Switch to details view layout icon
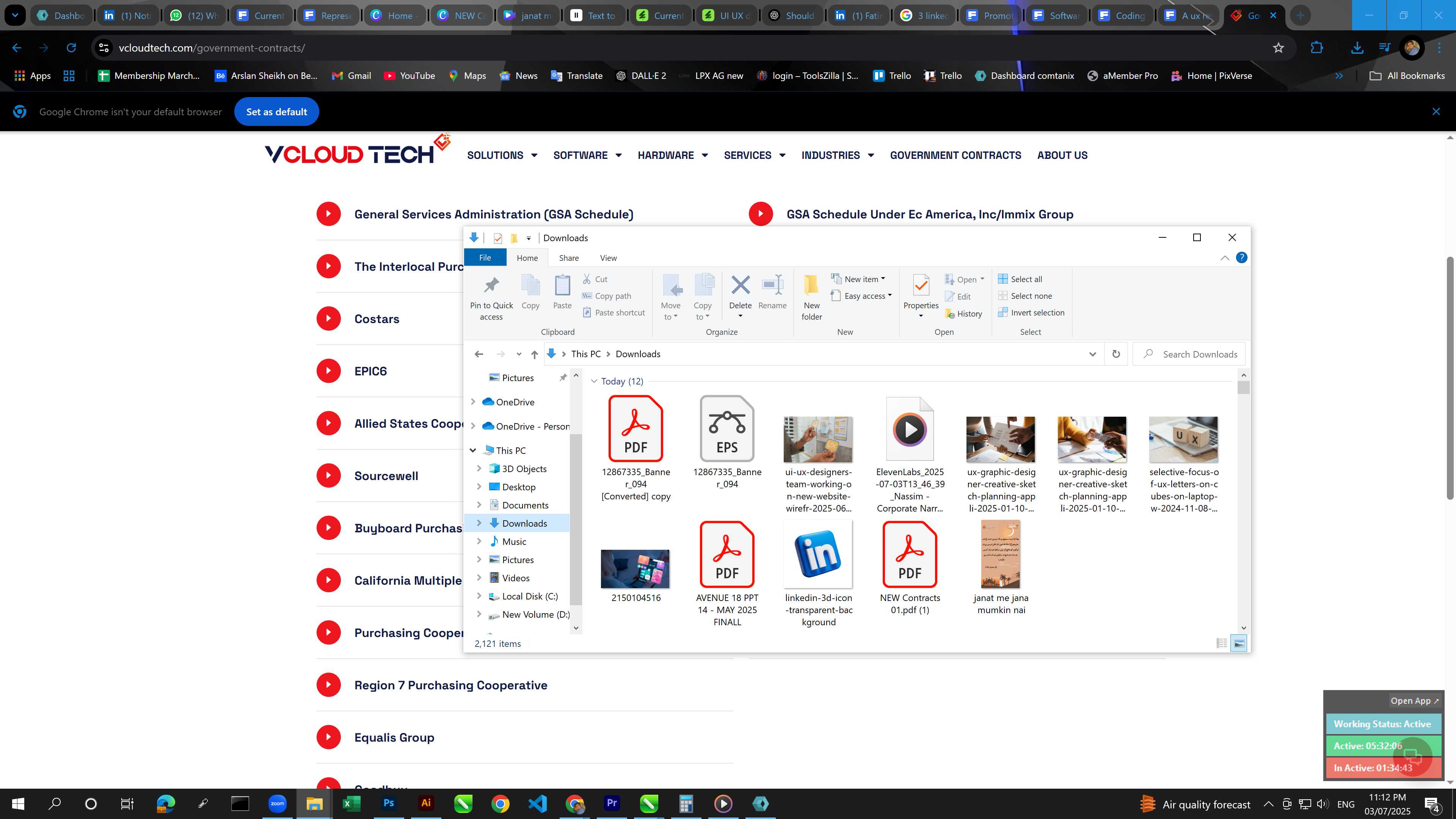 [1221, 643]
